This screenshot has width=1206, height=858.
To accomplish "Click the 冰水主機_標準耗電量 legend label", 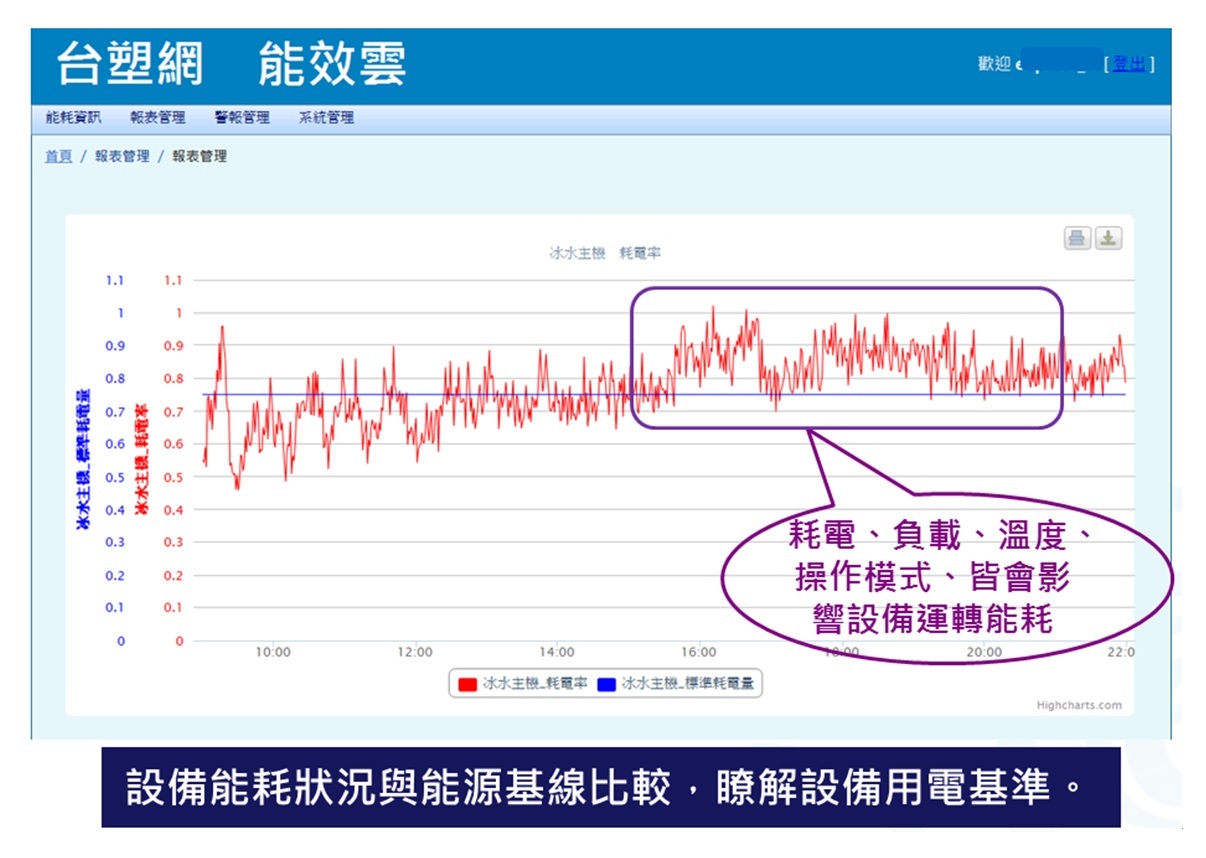I will click(x=687, y=684).
